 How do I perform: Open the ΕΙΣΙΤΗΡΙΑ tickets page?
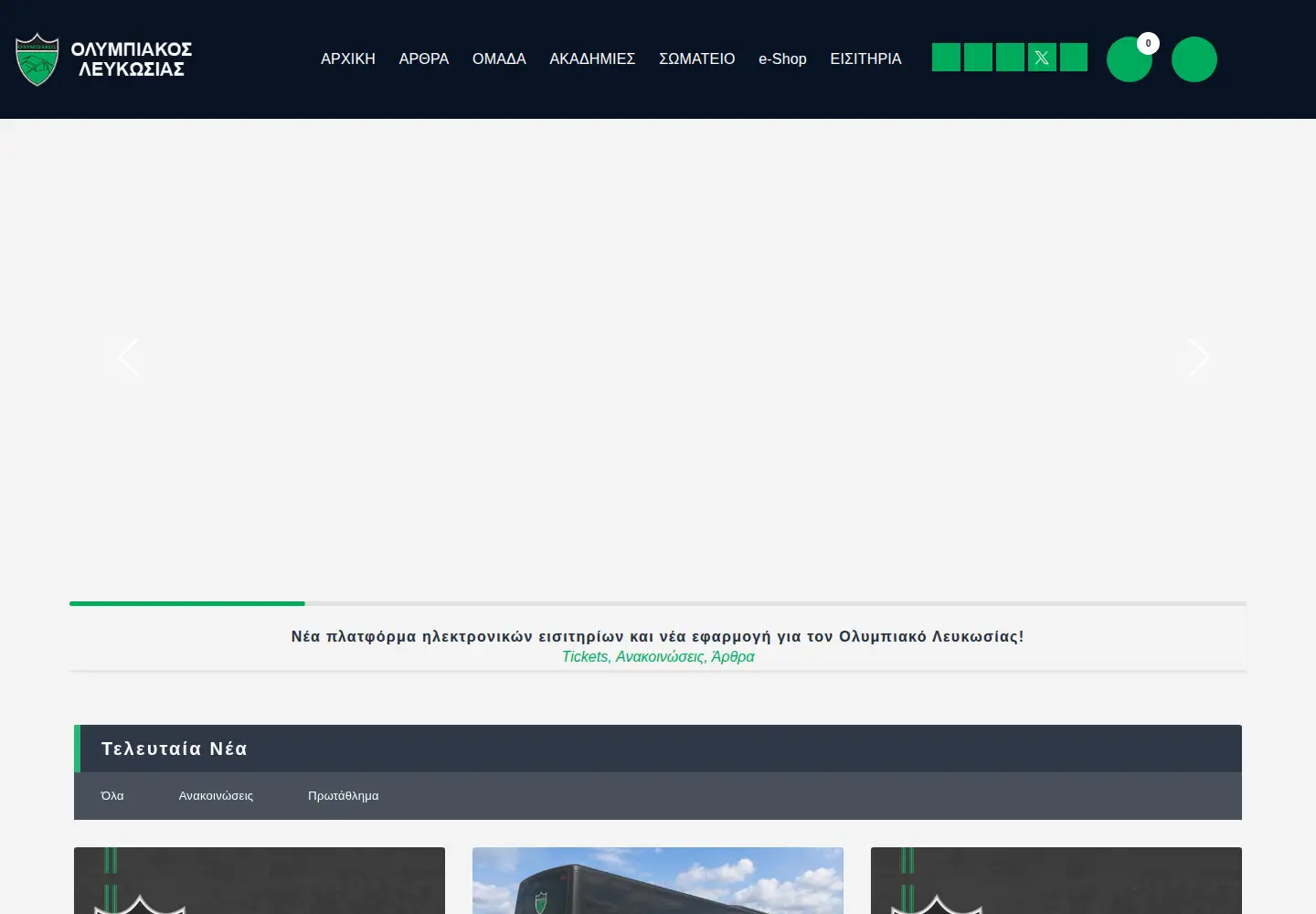coord(865,58)
